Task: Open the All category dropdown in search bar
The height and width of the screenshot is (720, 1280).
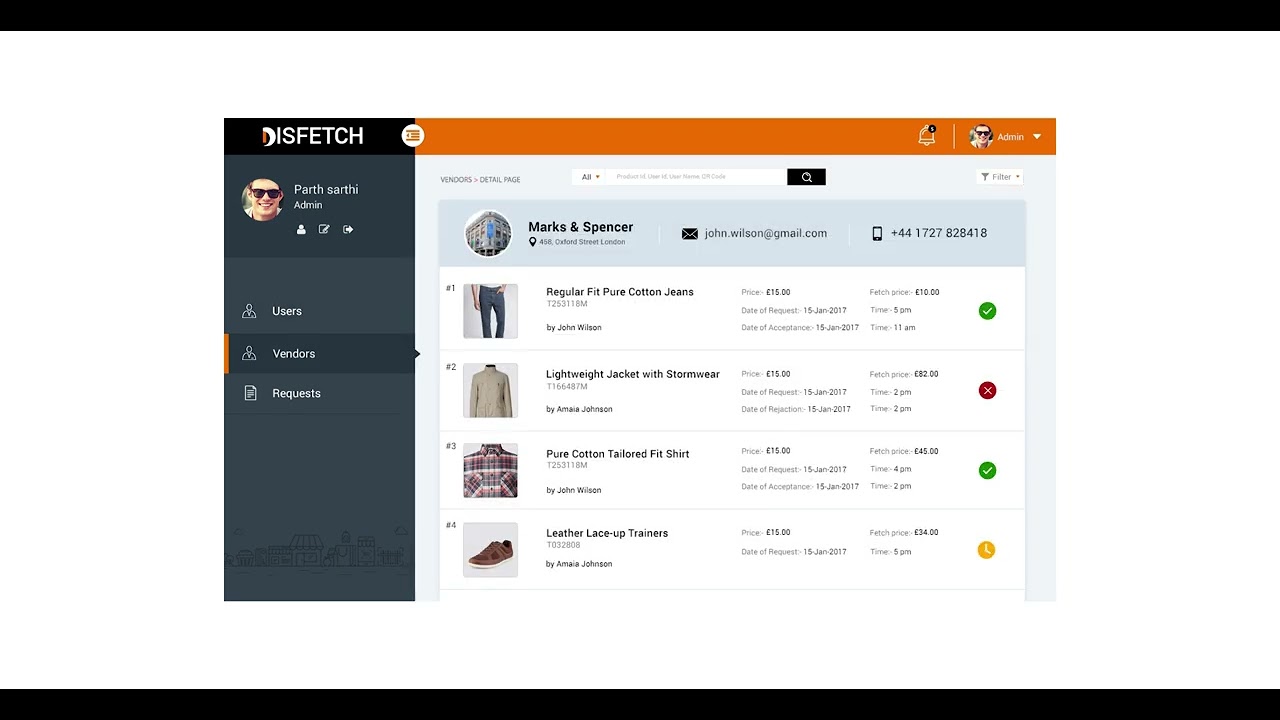Action: tap(589, 176)
